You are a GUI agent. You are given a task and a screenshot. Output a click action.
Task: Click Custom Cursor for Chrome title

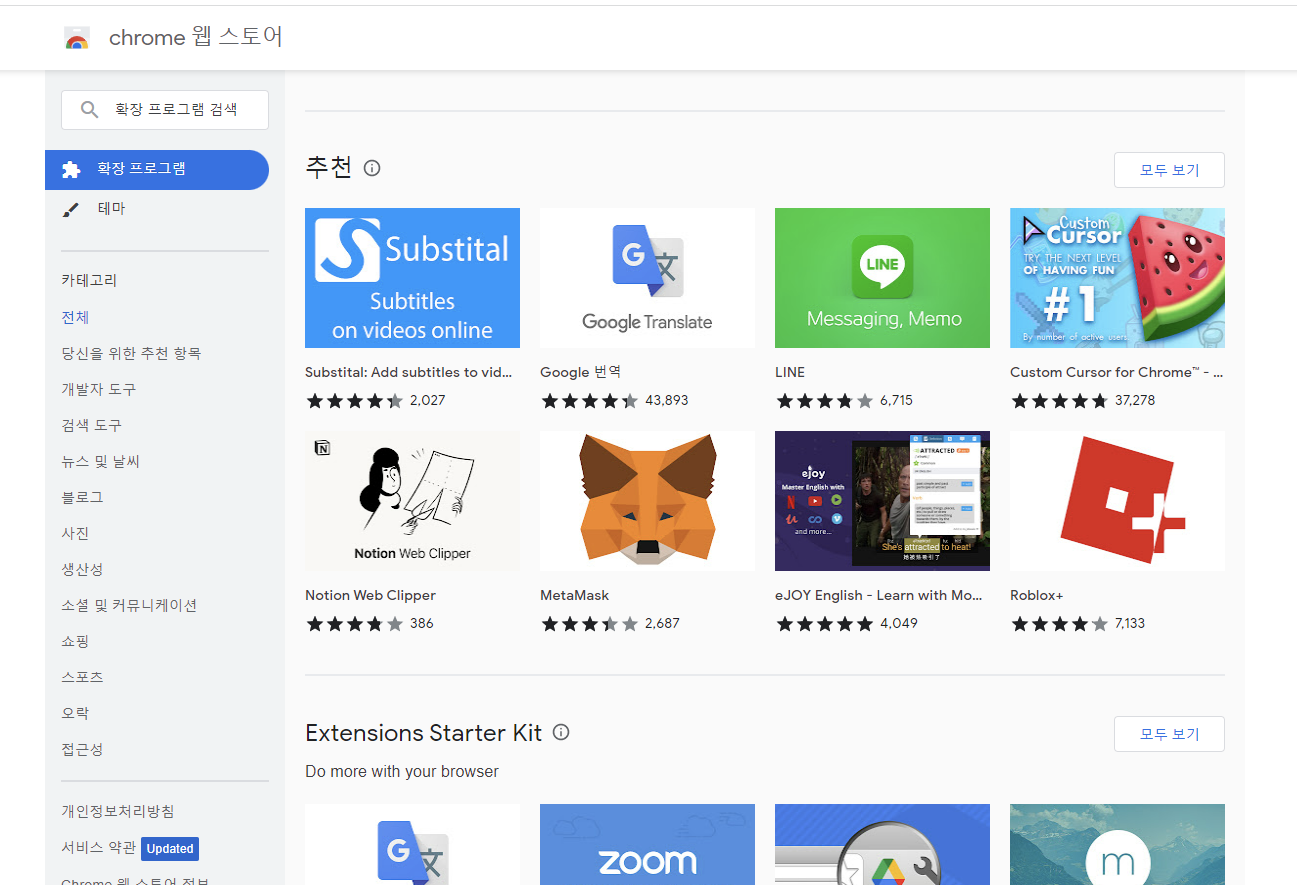click(1117, 372)
